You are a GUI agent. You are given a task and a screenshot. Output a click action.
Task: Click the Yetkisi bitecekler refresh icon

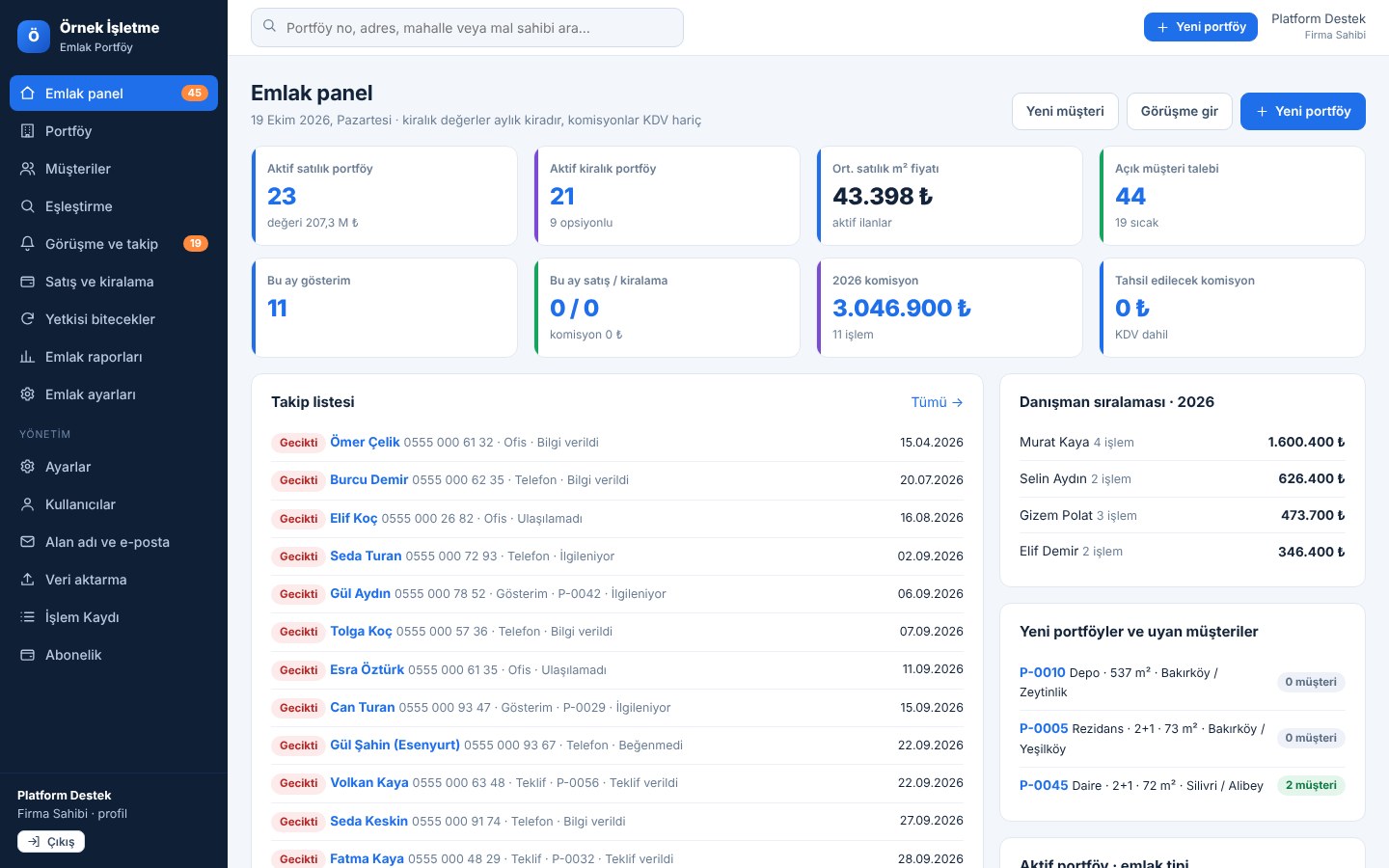click(27, 319)
